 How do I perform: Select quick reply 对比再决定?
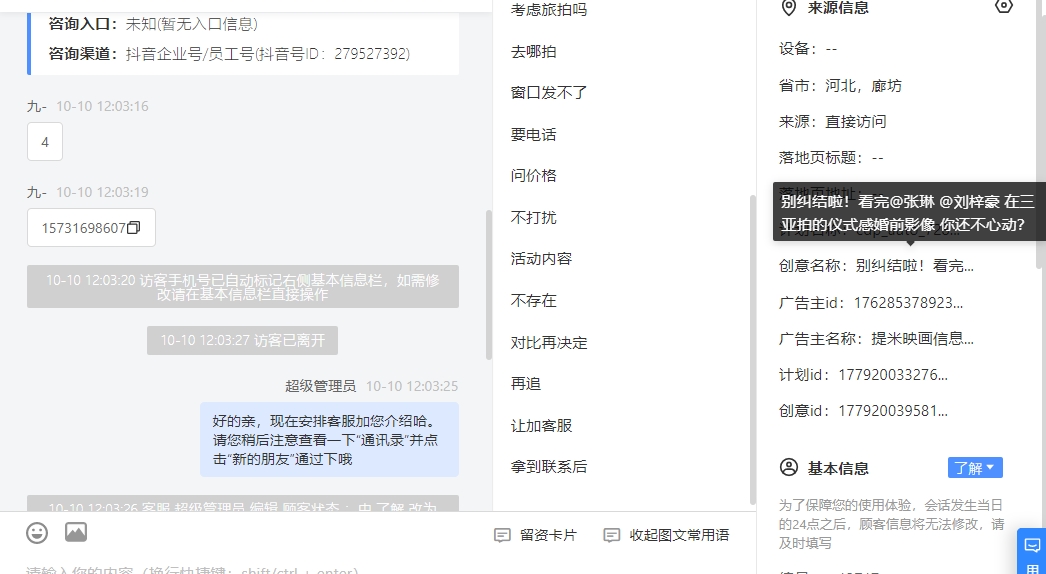(548, 342)
